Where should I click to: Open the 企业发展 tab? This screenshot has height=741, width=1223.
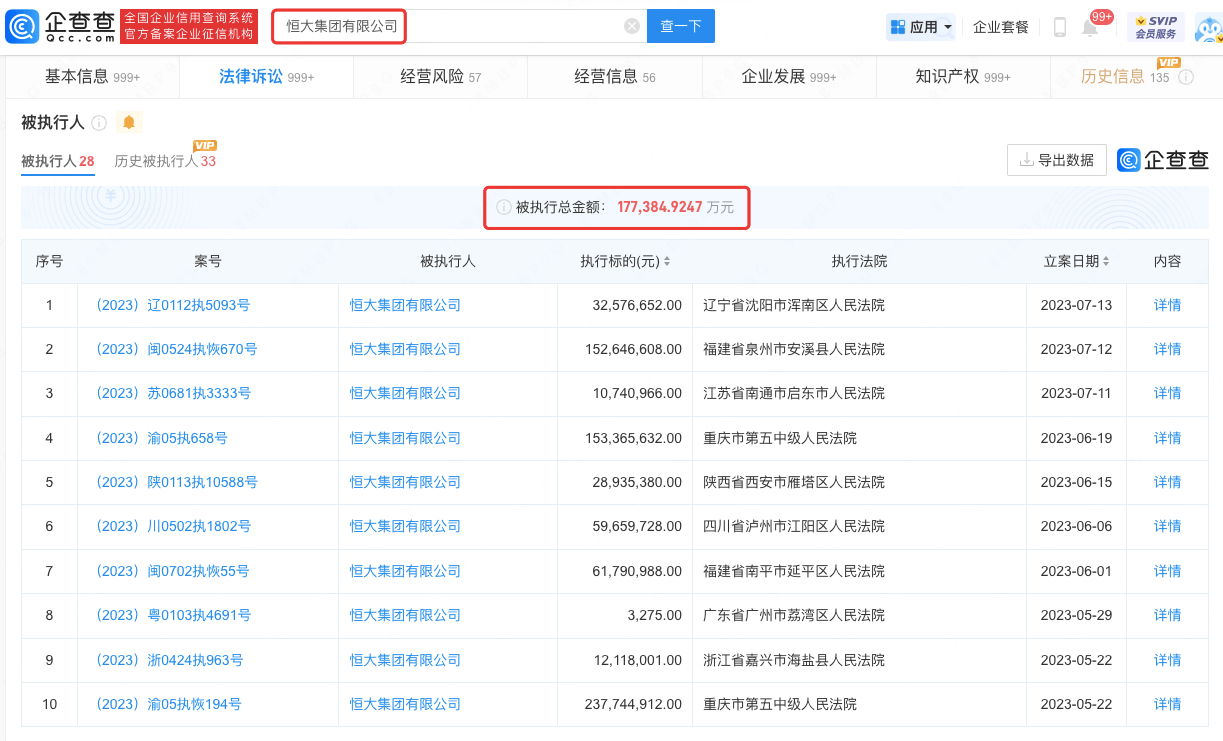(x=788, y=77)
